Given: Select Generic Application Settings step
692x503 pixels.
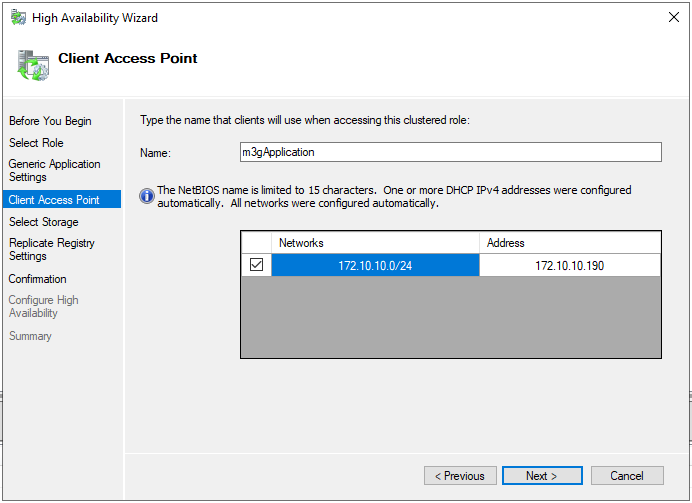Looking at the screenshot, I should (54, 170).
